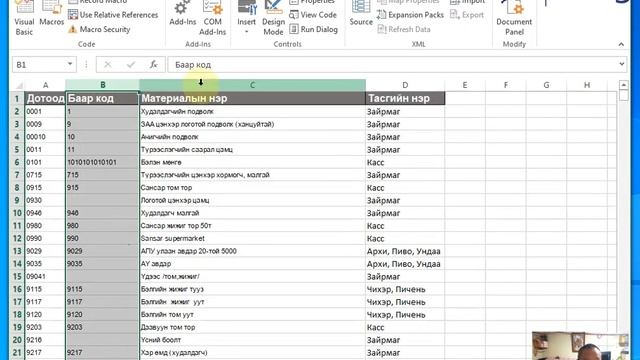
Task: Select column F header
Action: click(x=506, y=85)
